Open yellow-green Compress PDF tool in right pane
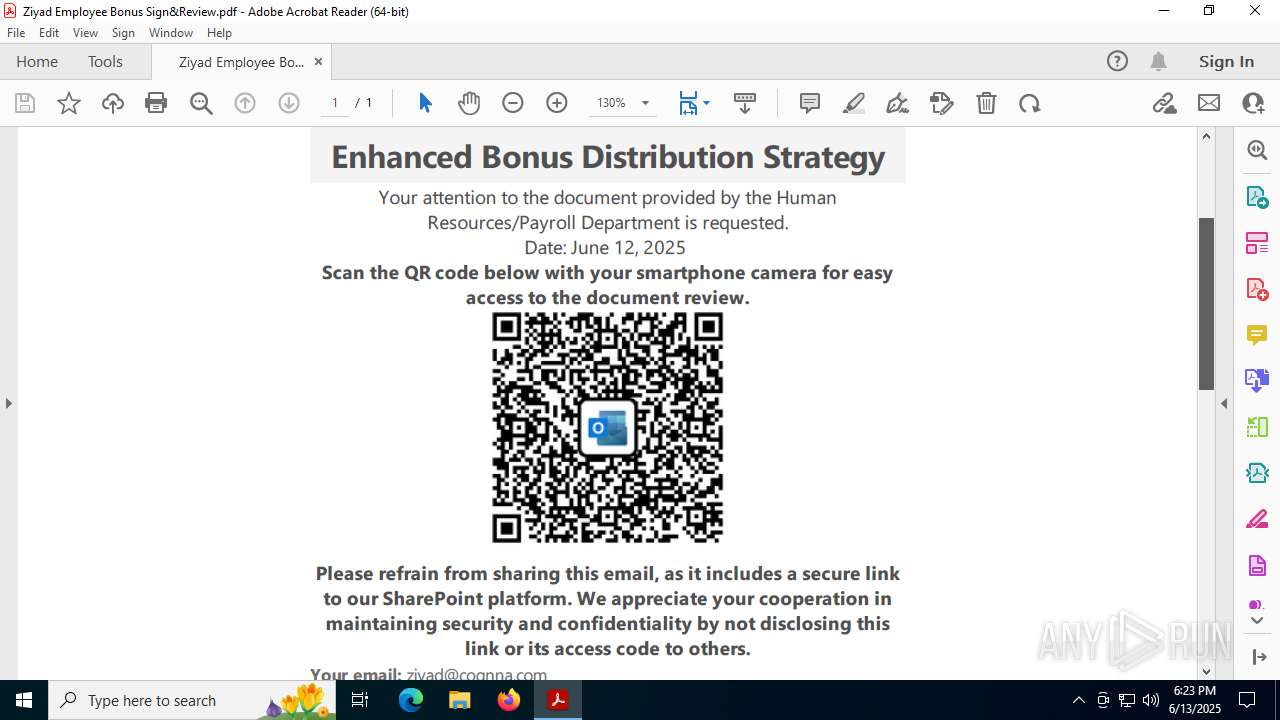This screenshot has height=720, width=1280. click(x=1257, y=427)
